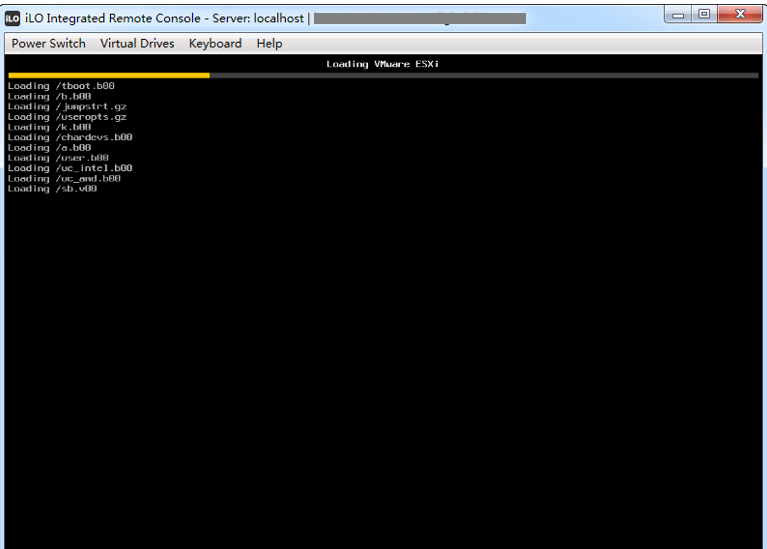Image resolution: width=767 pixels, height=549 pixels.
Task: Select the 'Loading /k.b00' line
Action: coord(49,127)
